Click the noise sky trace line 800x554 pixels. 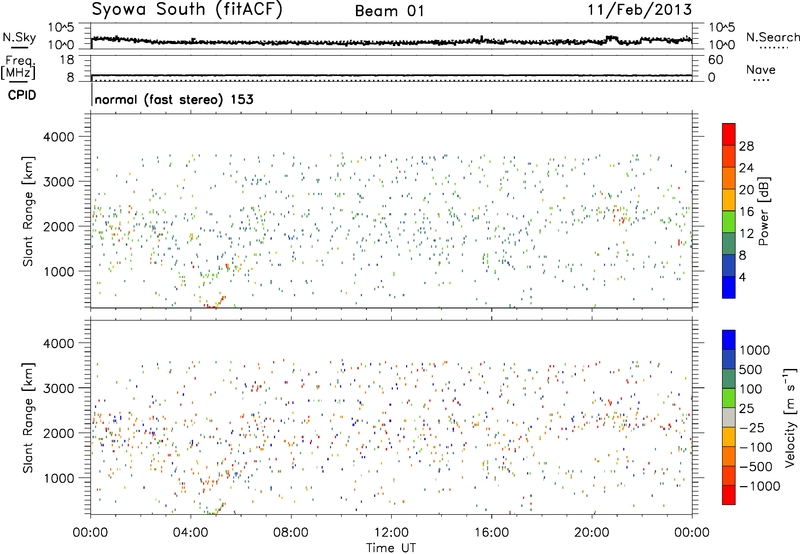[x=391, y=42]
